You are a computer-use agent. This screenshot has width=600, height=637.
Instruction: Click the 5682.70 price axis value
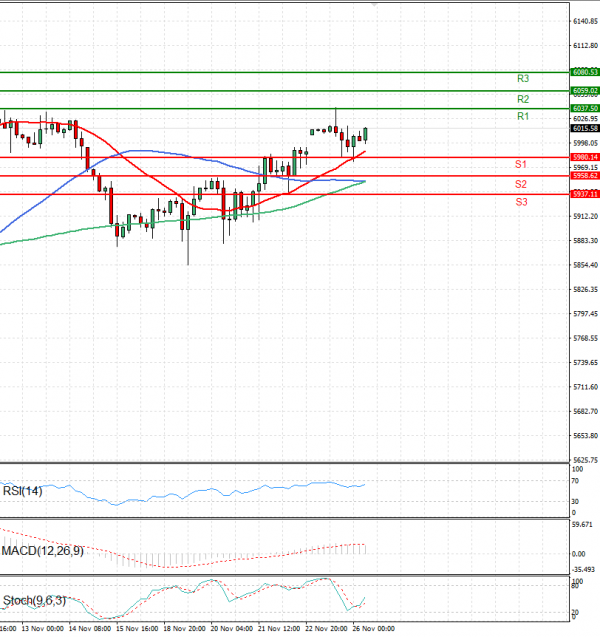click(x=585, y=411)
